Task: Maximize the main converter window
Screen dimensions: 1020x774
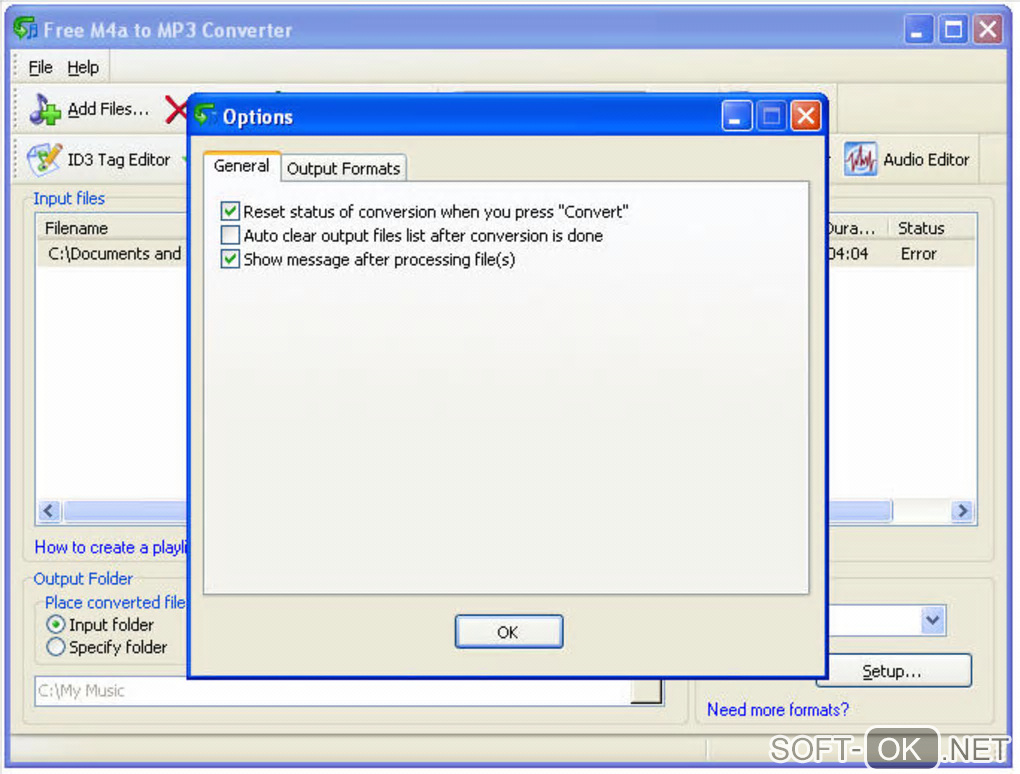Action: 953,30
